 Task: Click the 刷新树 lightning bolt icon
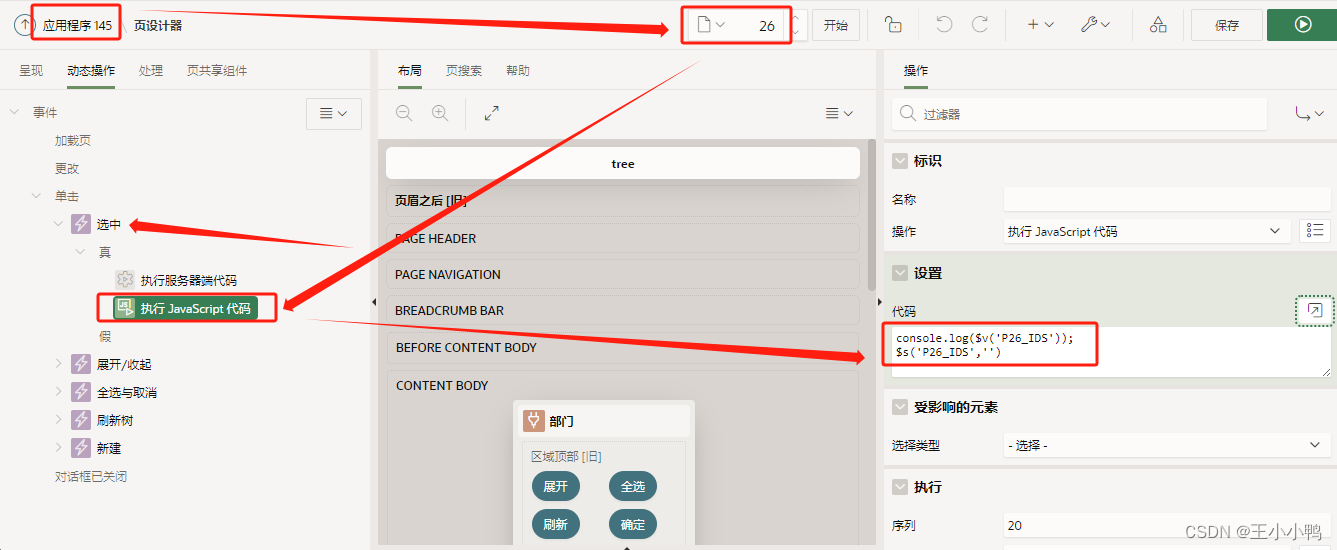[x=81, y=420]
